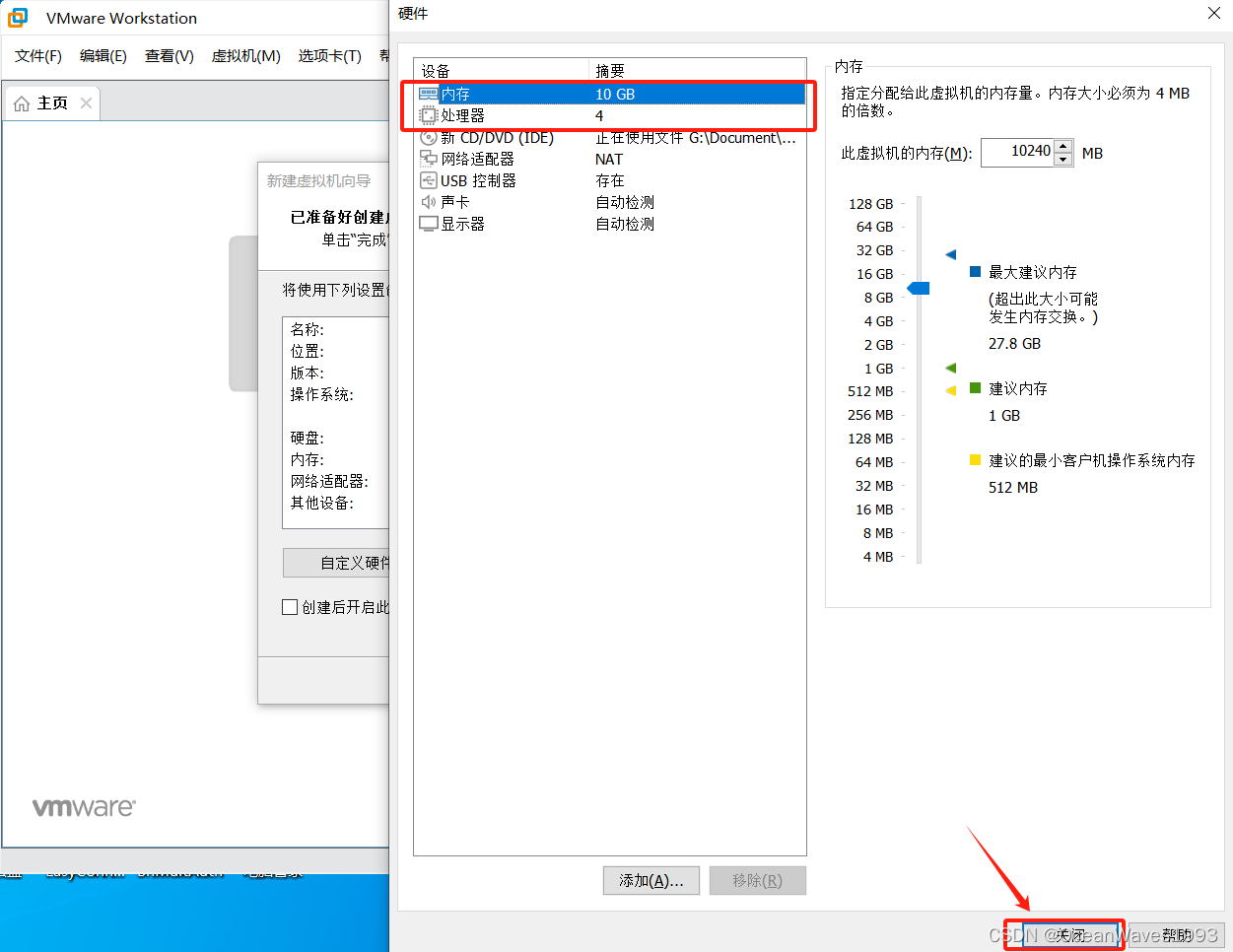Click the sound card speaker icon

tap(429, 202)
